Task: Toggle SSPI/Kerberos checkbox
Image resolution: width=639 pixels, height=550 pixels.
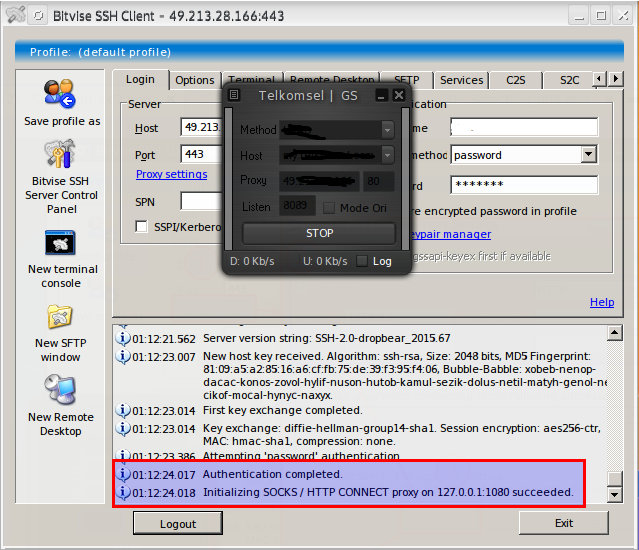Action: click(x=141, y=226)
